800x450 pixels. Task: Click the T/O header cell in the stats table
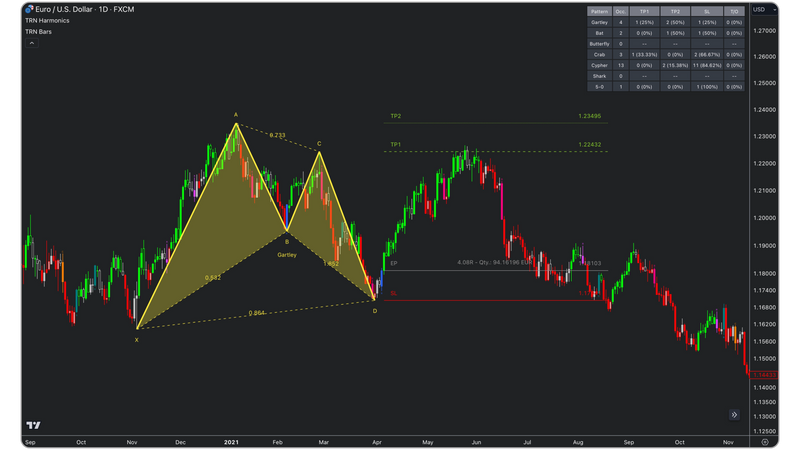pyautogui.click(x=734, y=11)
